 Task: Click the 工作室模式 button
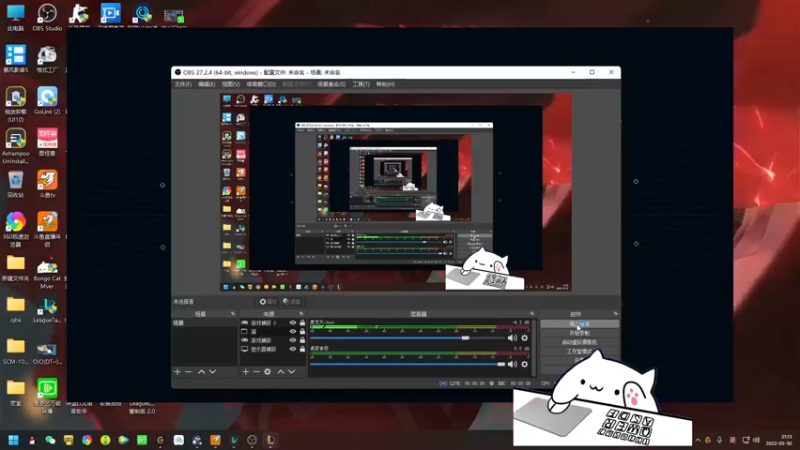[580, 351]
